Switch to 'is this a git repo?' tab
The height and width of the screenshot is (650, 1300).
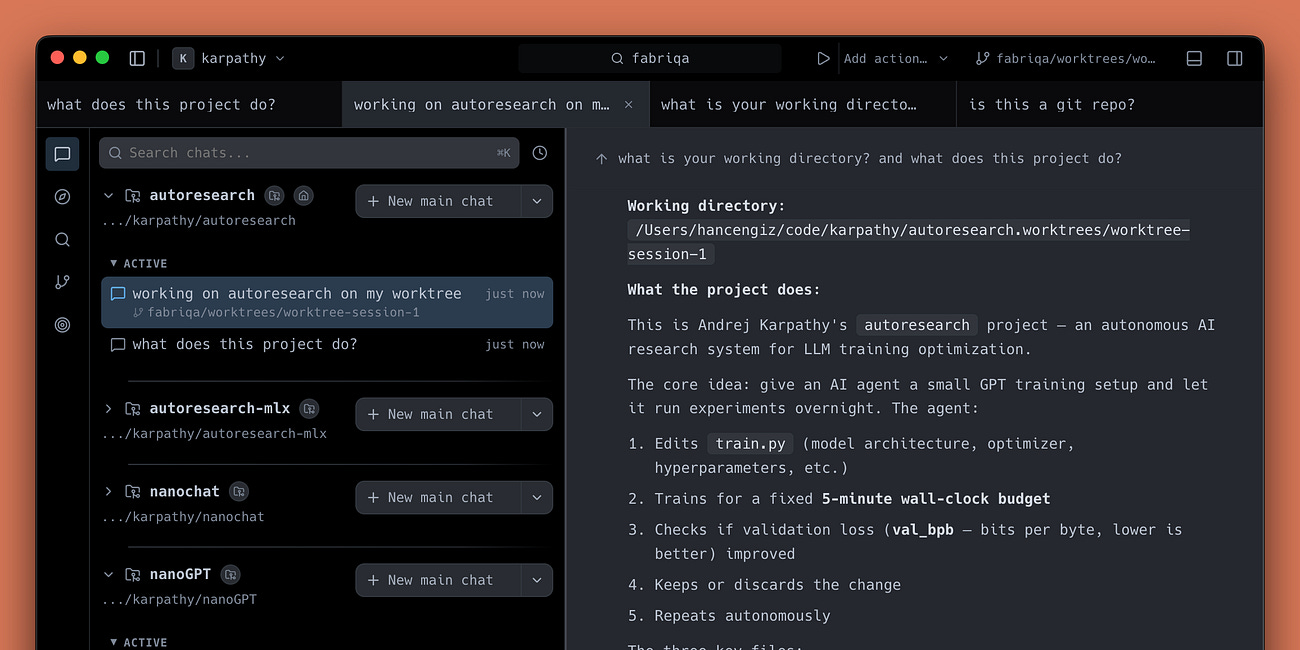[1110, 104]
